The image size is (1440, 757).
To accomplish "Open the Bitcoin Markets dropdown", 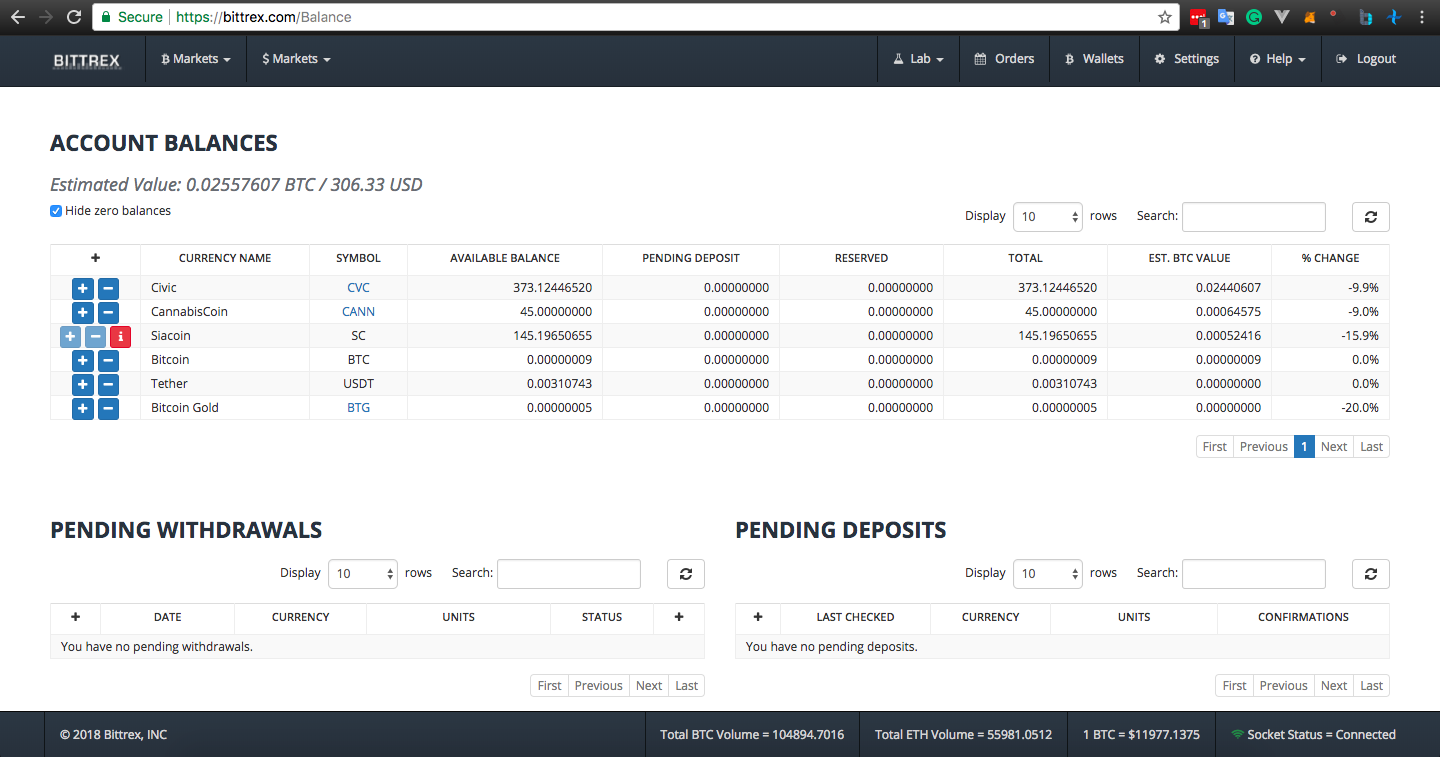I will 196,59.
